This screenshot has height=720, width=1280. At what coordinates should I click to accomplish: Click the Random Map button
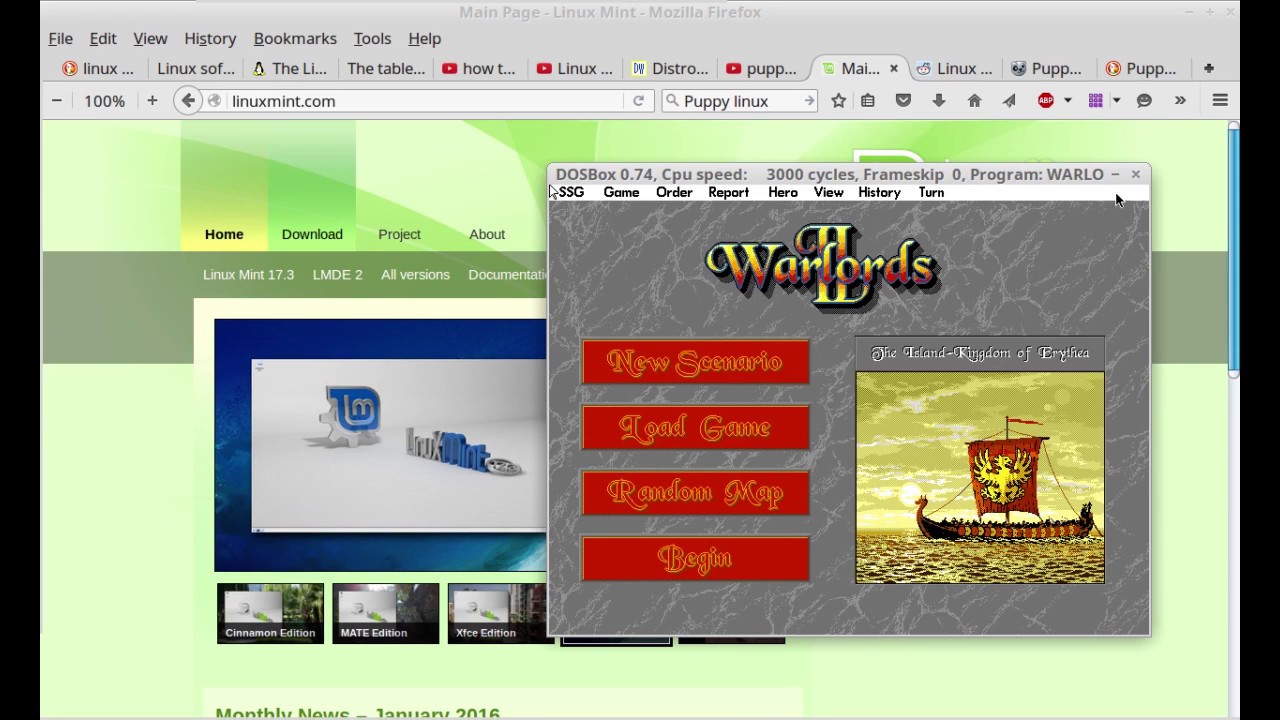coord(695,493)
